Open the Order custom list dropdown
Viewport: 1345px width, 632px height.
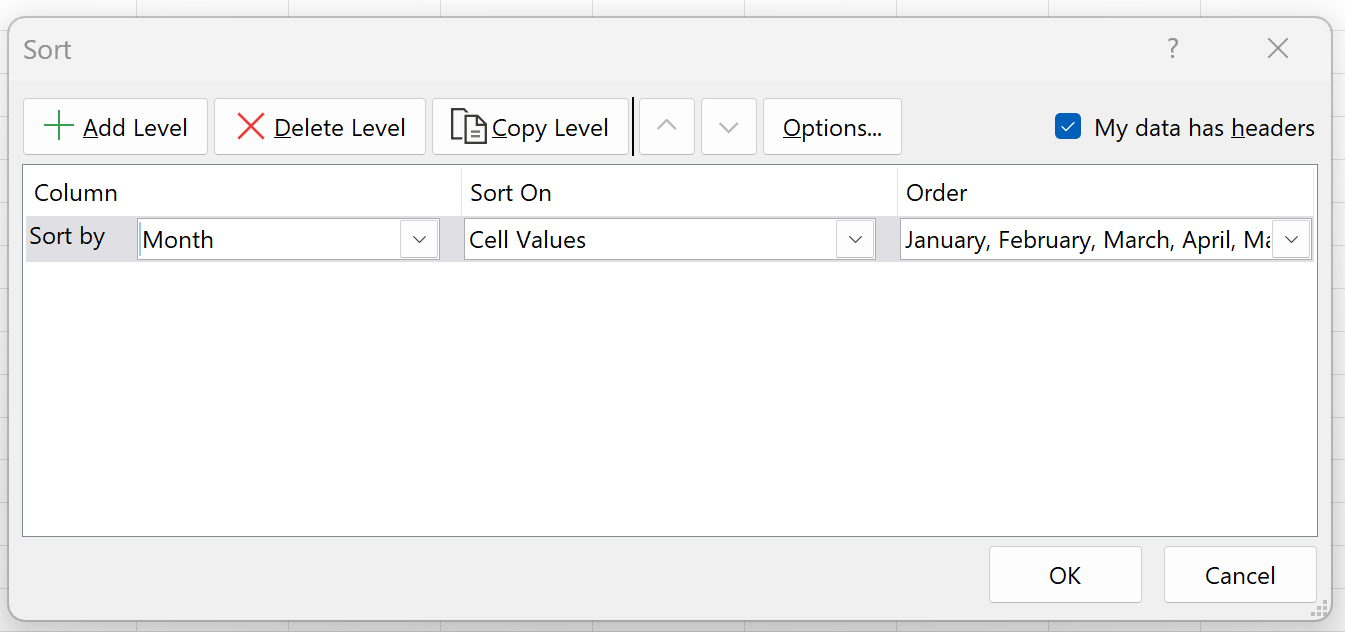click(1291, 240)
